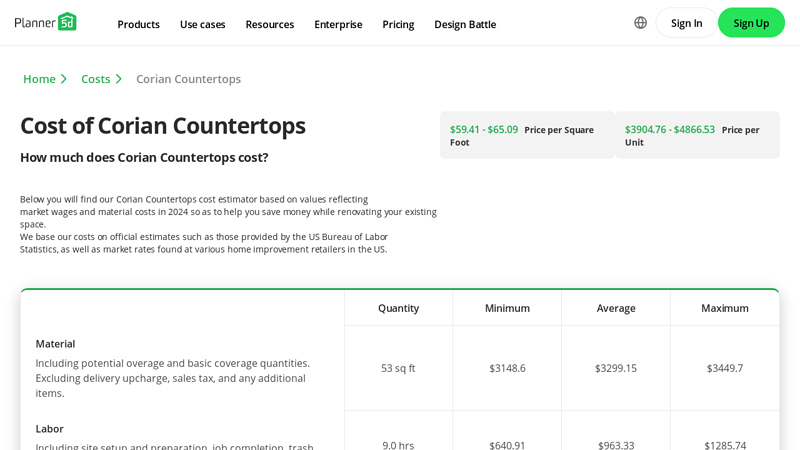Go to the Enterprise page
Image resolution: width=800 pixels, height=450 pixels.
click(x=338, y=24)
